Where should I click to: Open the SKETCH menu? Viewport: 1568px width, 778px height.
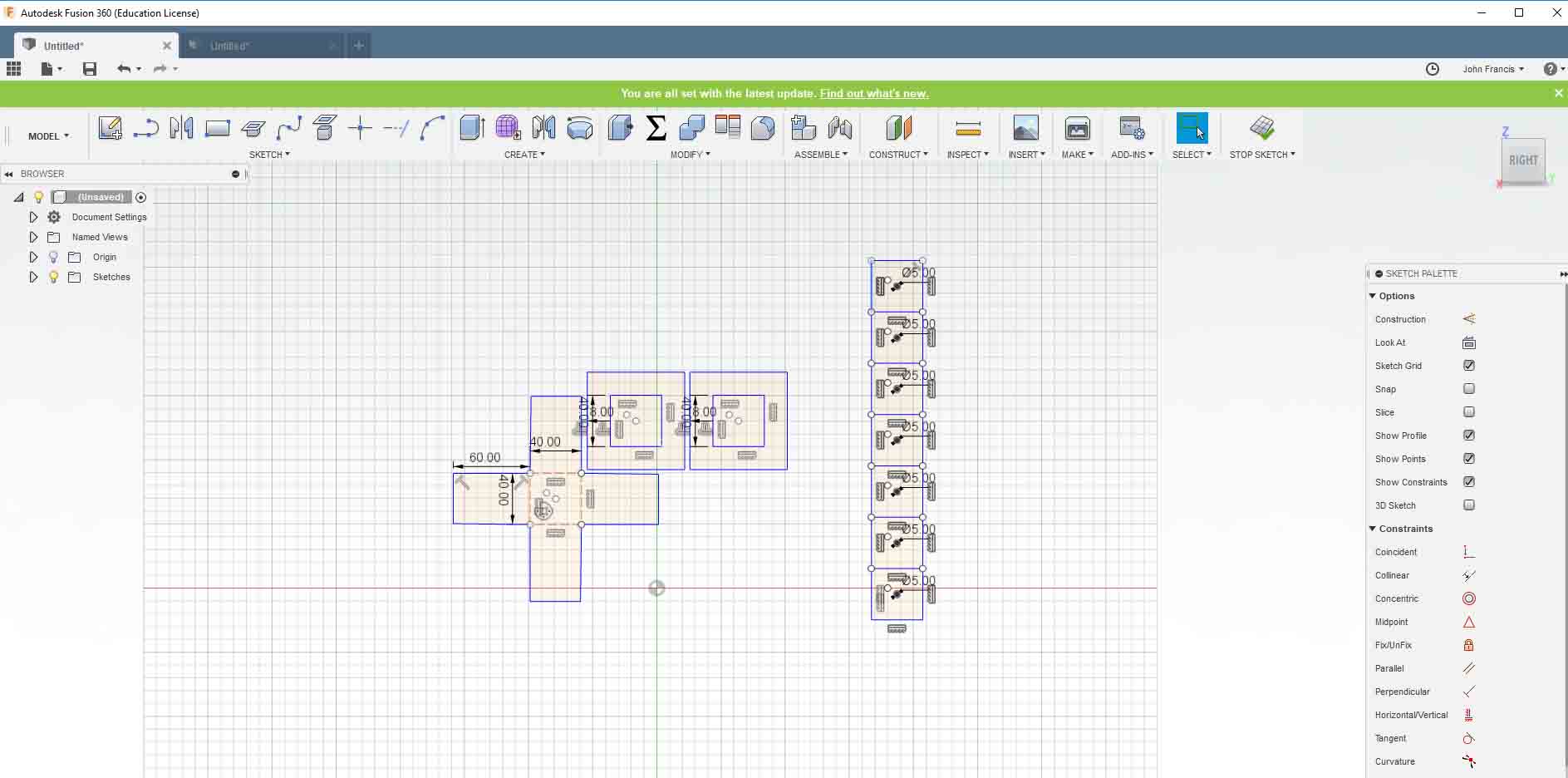click(269, 155)
